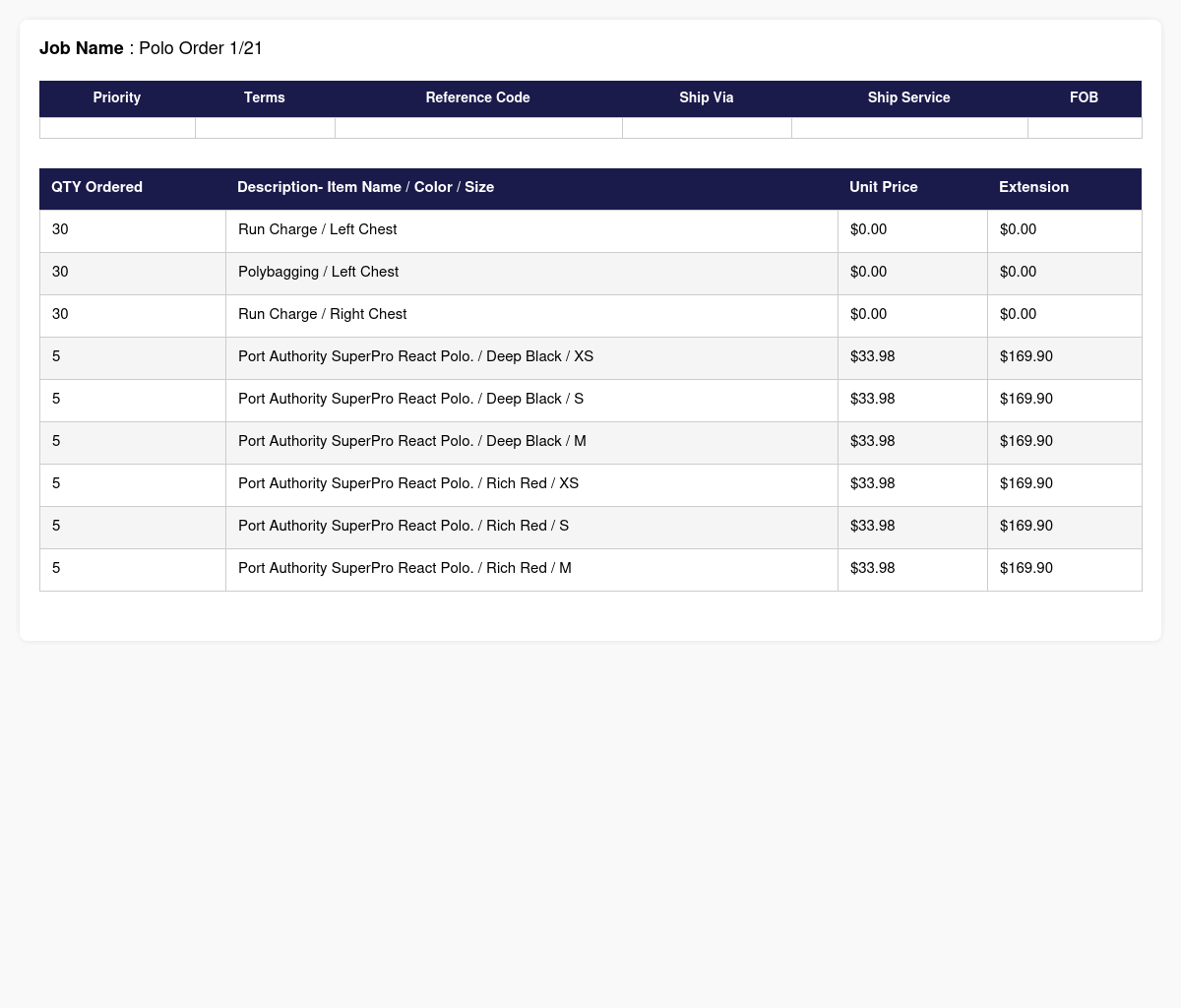Select $169.90 extension in Rich Red / M row
The height and width of the screenshot is (1008, 1181).
1026,568
